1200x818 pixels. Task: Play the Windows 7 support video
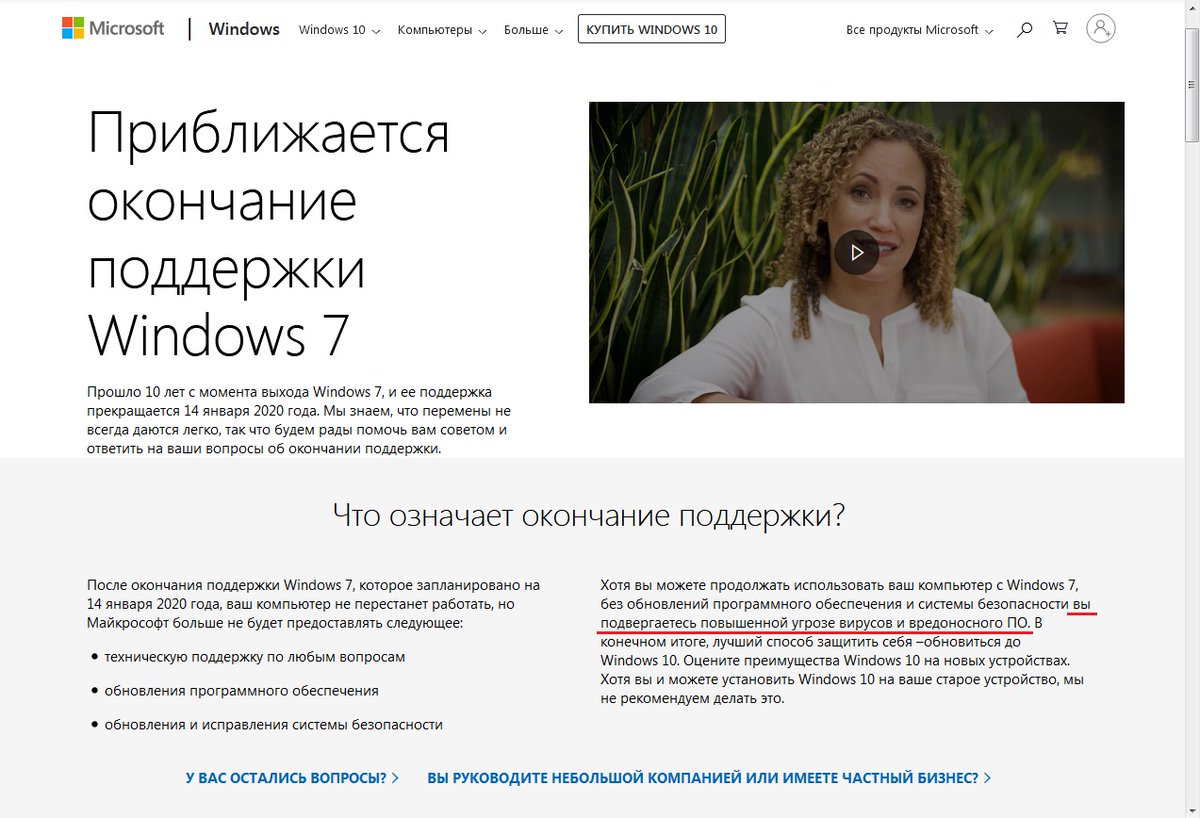point(855,252)
